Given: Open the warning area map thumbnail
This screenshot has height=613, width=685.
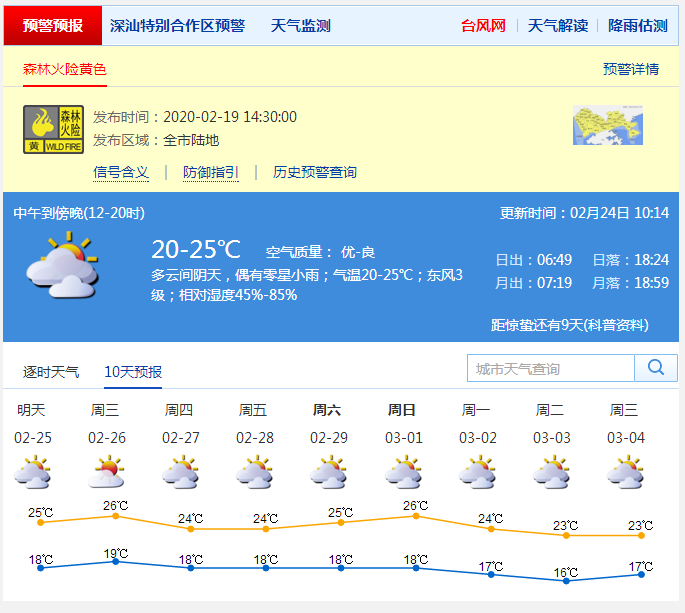Looking at the screenshot, I should pos(607,126).
